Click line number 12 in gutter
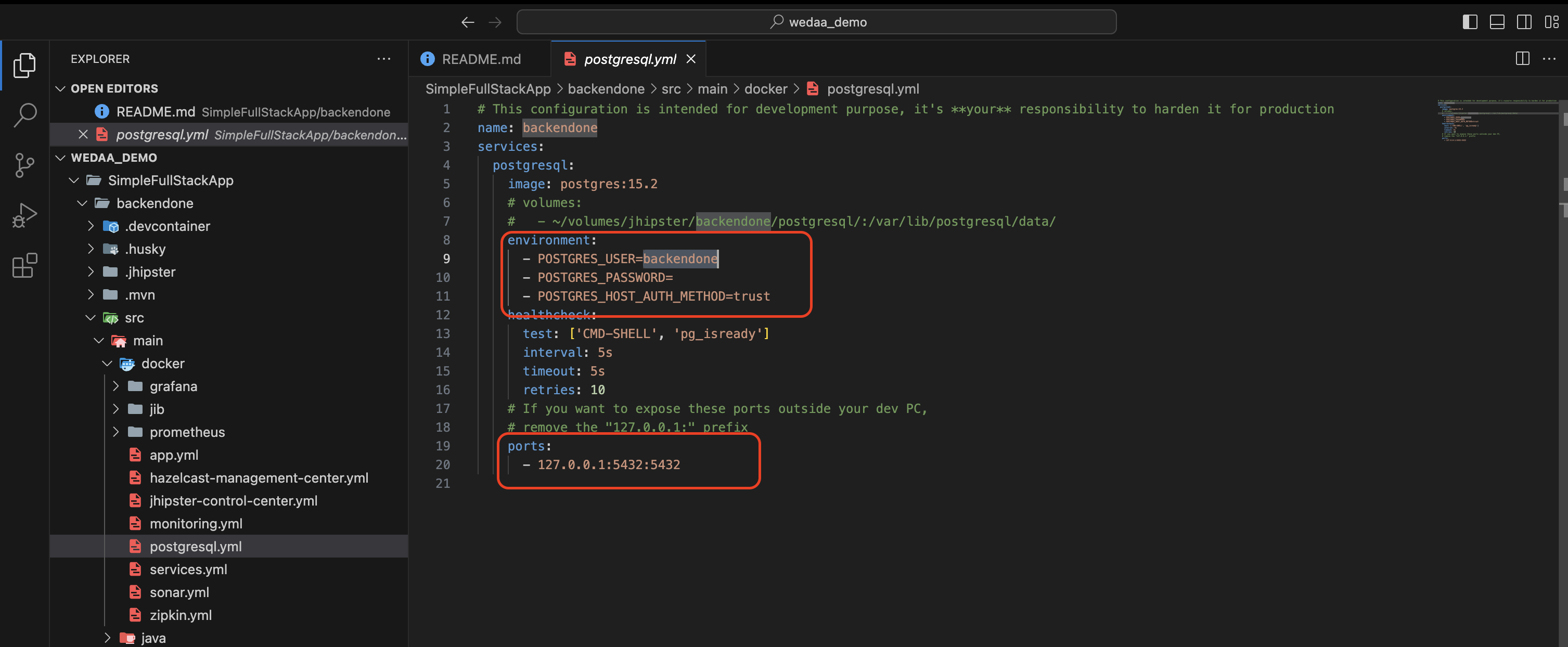Image resolution: width=1568 pixels, height=647 pixels. pos(443,315)
